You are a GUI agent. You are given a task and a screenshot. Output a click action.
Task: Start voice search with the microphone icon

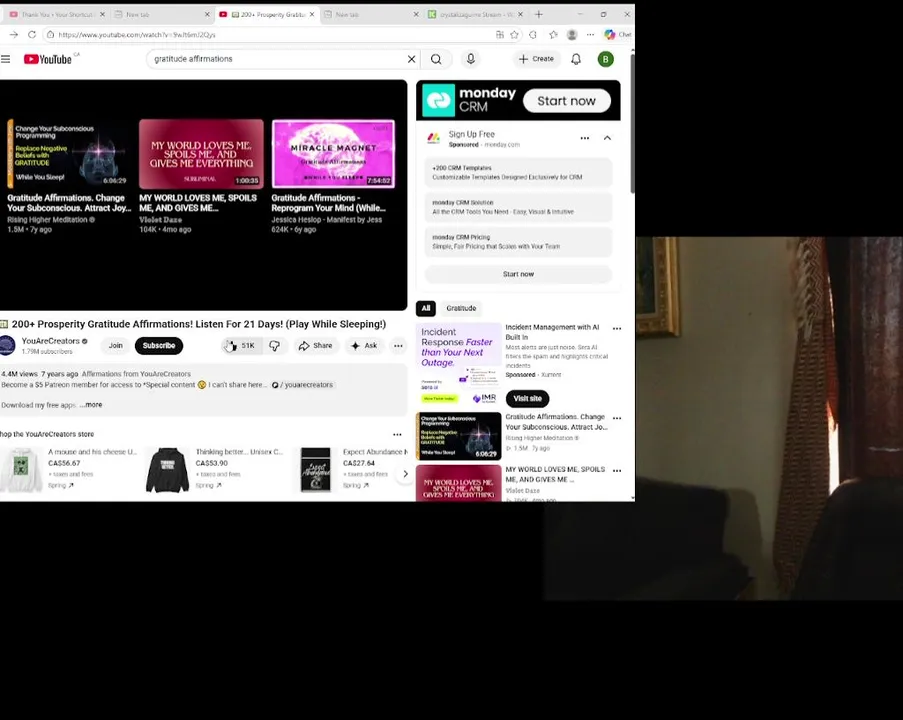click(x=471, y=59)
